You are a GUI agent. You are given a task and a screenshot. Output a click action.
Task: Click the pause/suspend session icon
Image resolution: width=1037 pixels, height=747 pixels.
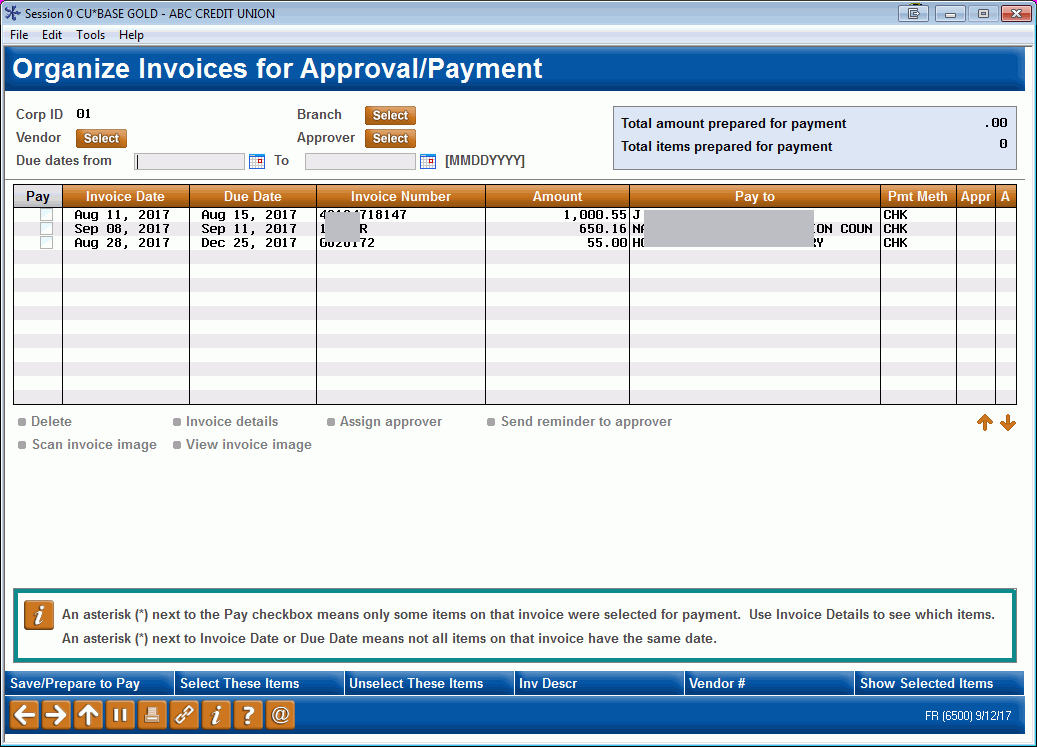point(120,715)
